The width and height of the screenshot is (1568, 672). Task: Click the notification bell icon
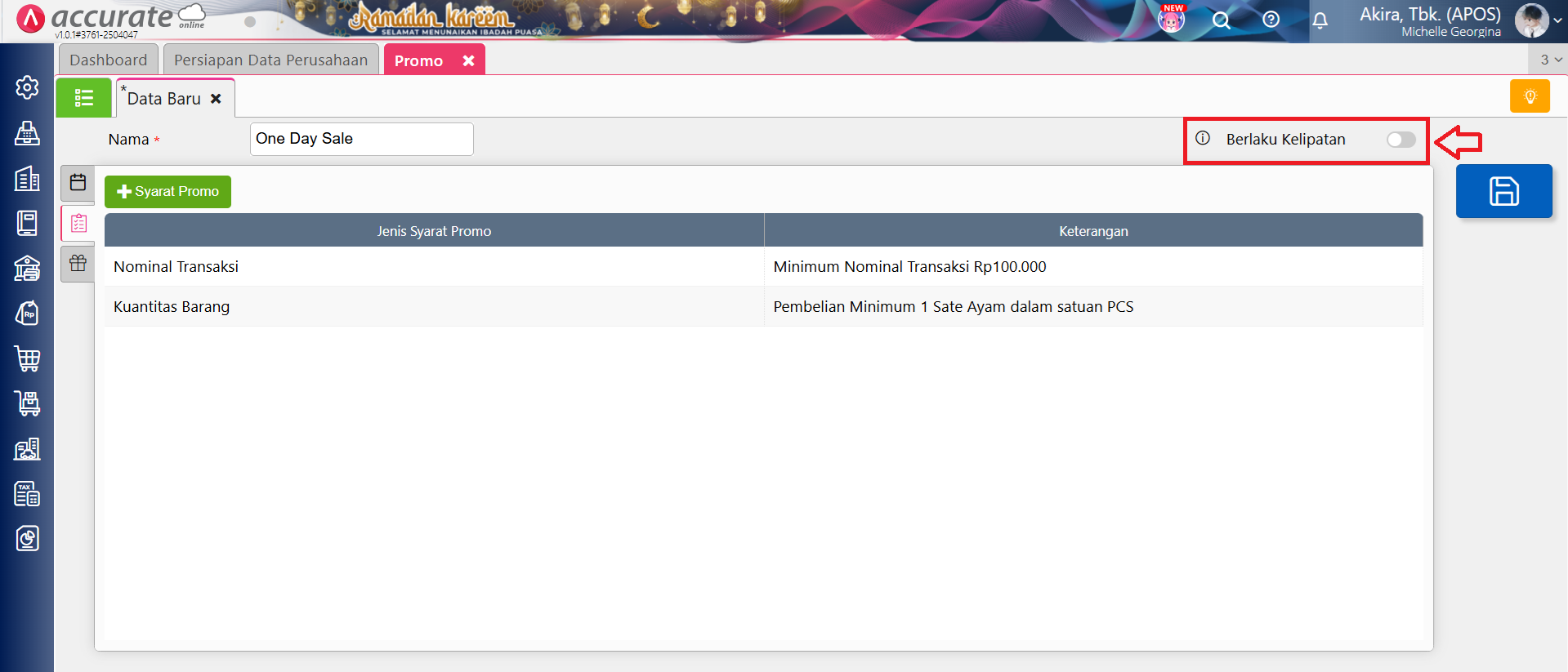pyautogui.click(x=1320, y=20)
